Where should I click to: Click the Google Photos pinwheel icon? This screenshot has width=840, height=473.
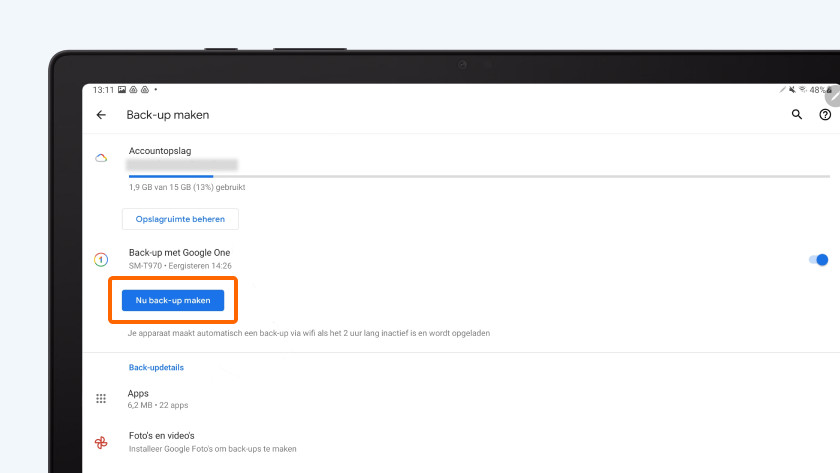click(x=101, y=442)
